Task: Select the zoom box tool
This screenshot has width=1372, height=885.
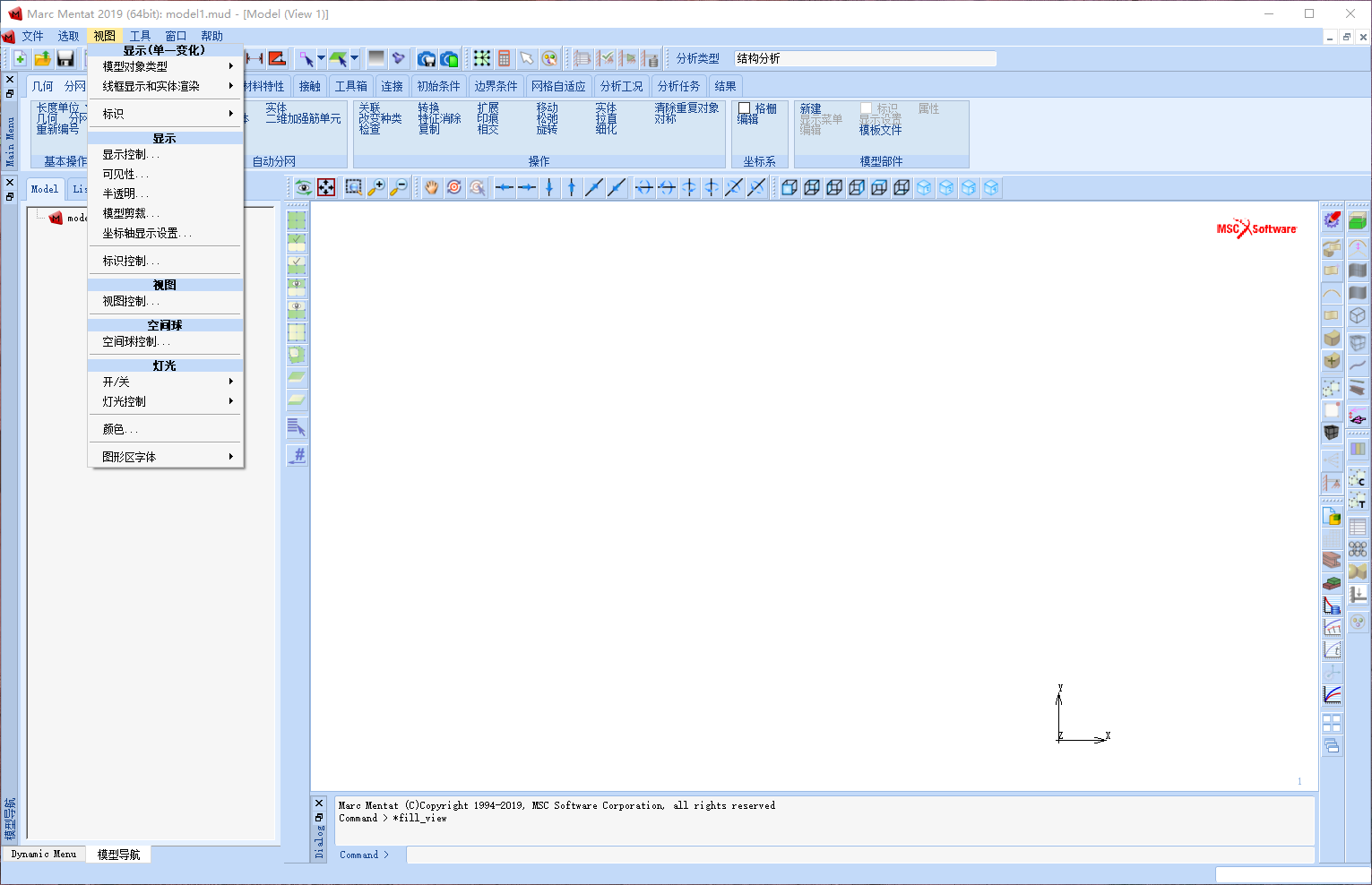Action: tap(354, 187)
